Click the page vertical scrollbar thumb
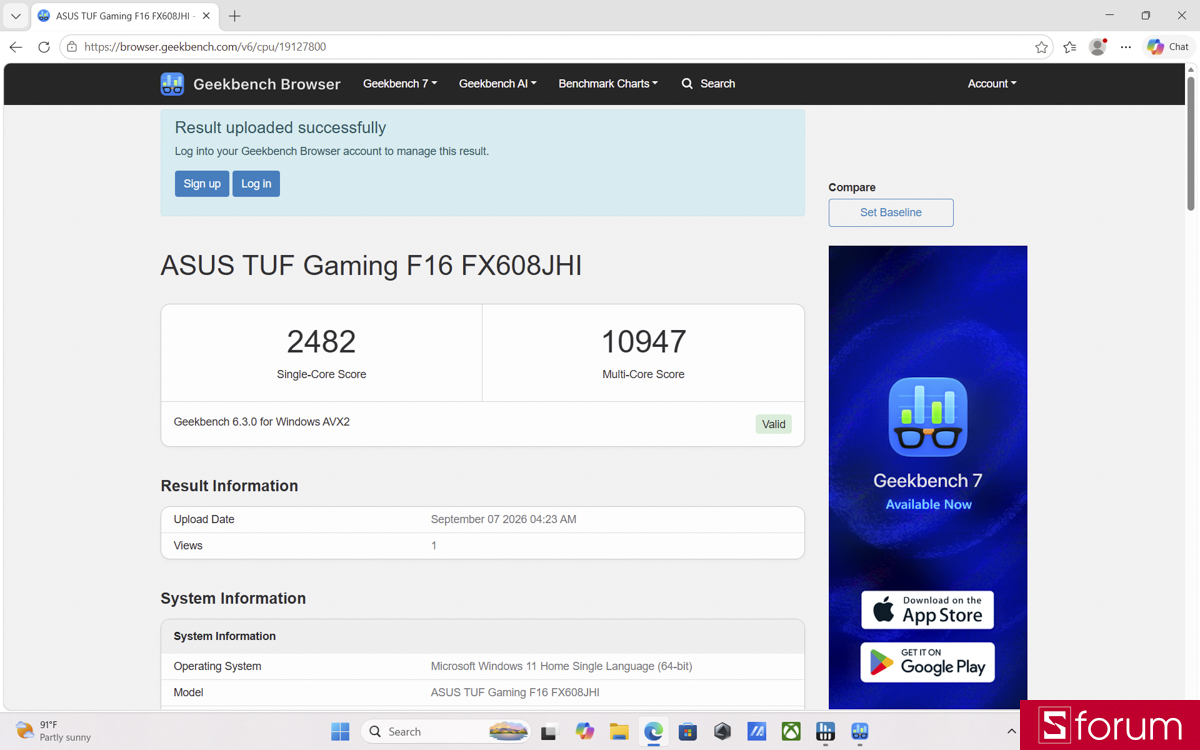The height and width of the screenshot is (750, 1200). 1190,143
